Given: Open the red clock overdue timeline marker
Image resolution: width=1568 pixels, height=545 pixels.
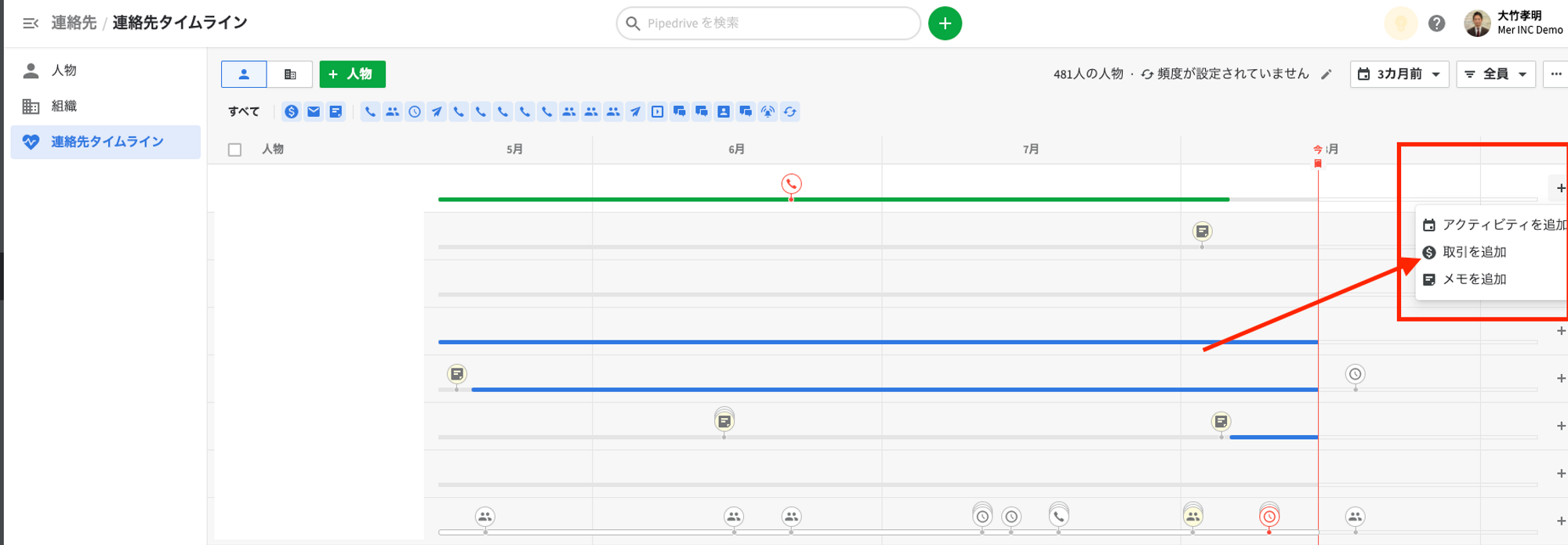Looking at the screenshot, I should [1269, 517].
